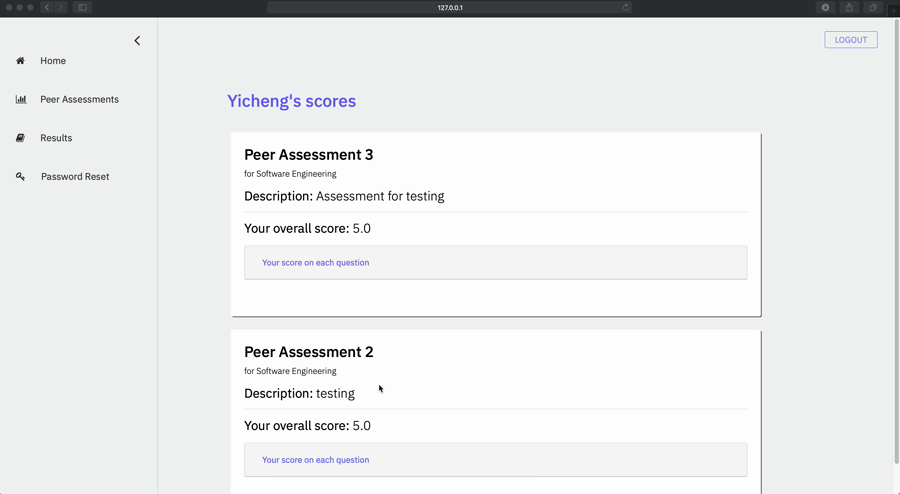
Task: Show all tabs overview icon
Action: tap(872, 7)
